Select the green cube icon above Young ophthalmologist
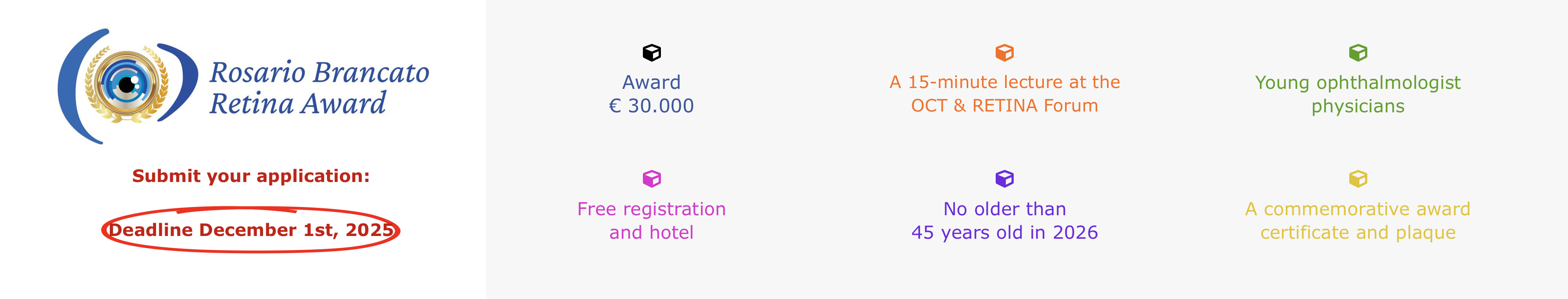1568x299 pixels. (x=1358, y=53)
